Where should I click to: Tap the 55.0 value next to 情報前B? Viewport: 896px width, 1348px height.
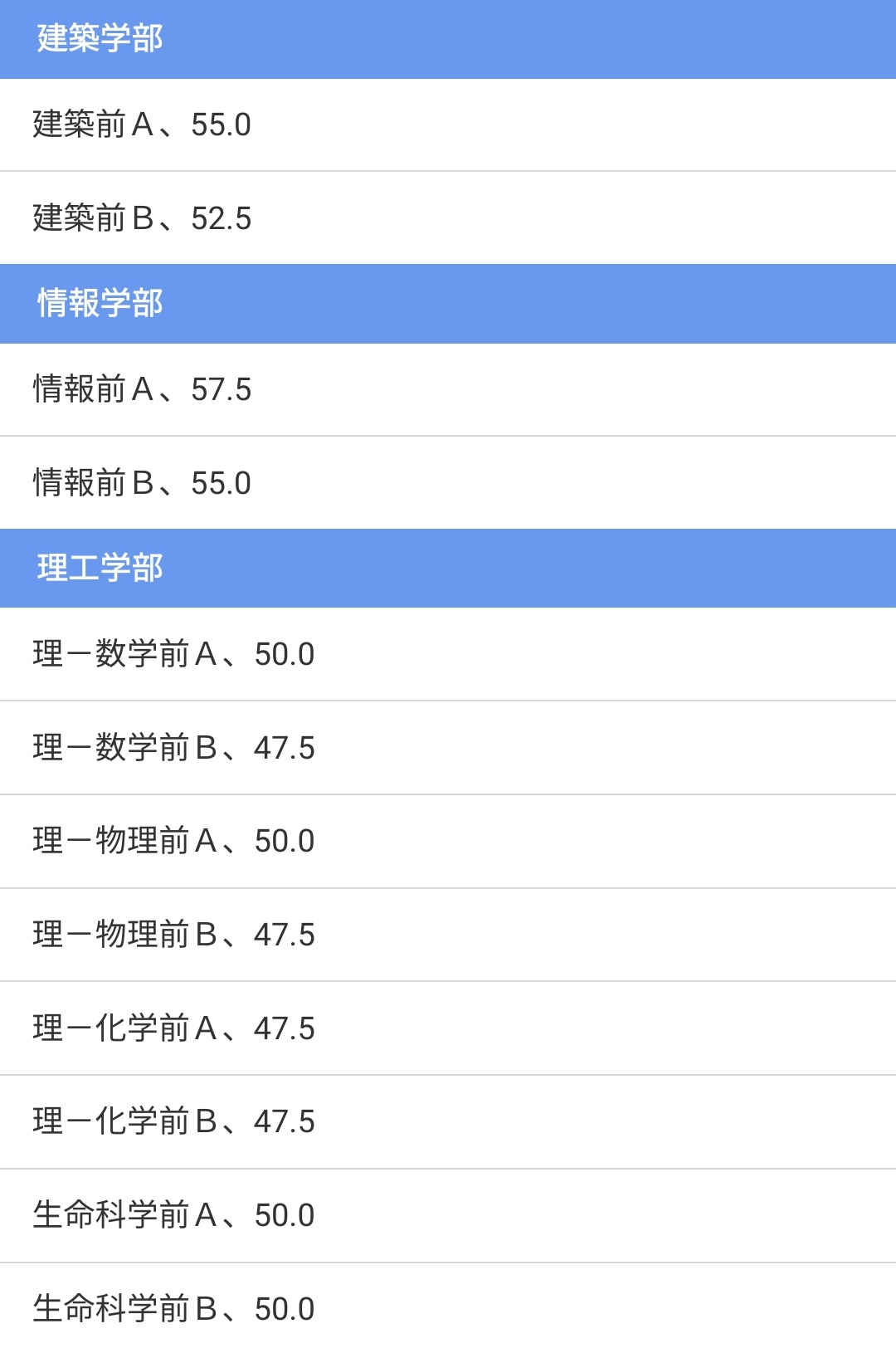[x=221, y=484]
